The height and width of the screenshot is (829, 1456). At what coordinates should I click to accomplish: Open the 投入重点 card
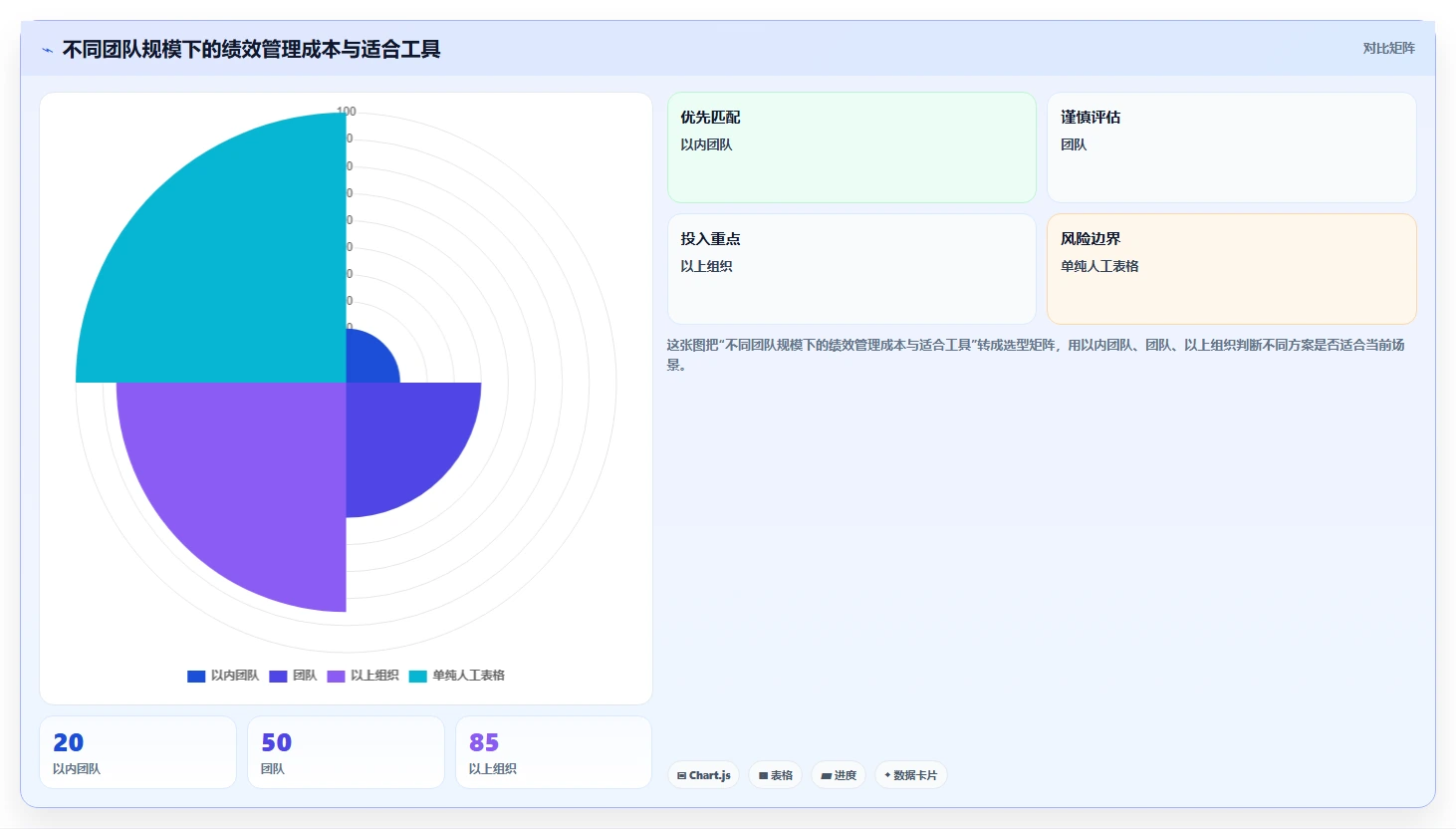tap(851, 269)
